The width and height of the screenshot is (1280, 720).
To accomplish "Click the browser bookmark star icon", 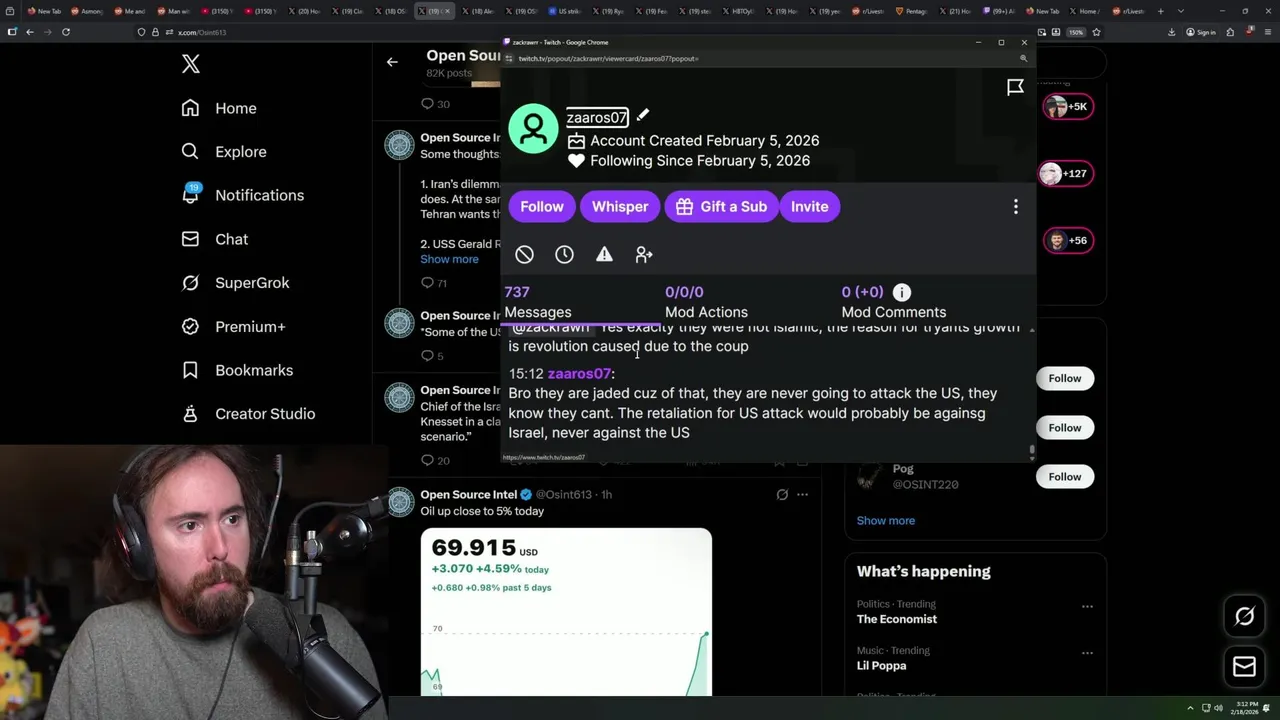I will tap(1097, 32).
